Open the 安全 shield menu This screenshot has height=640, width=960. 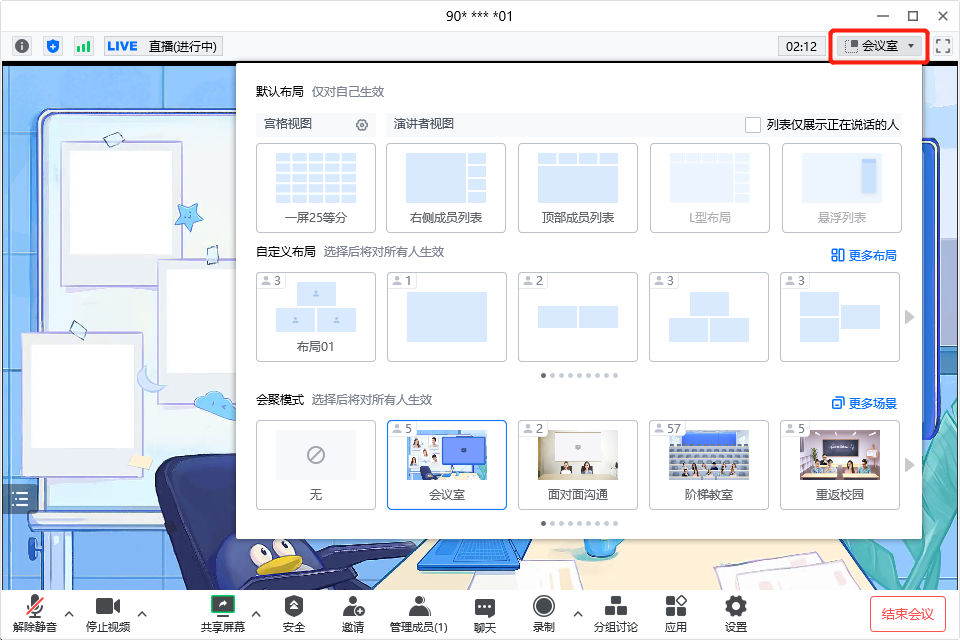(x=294, y=614)
